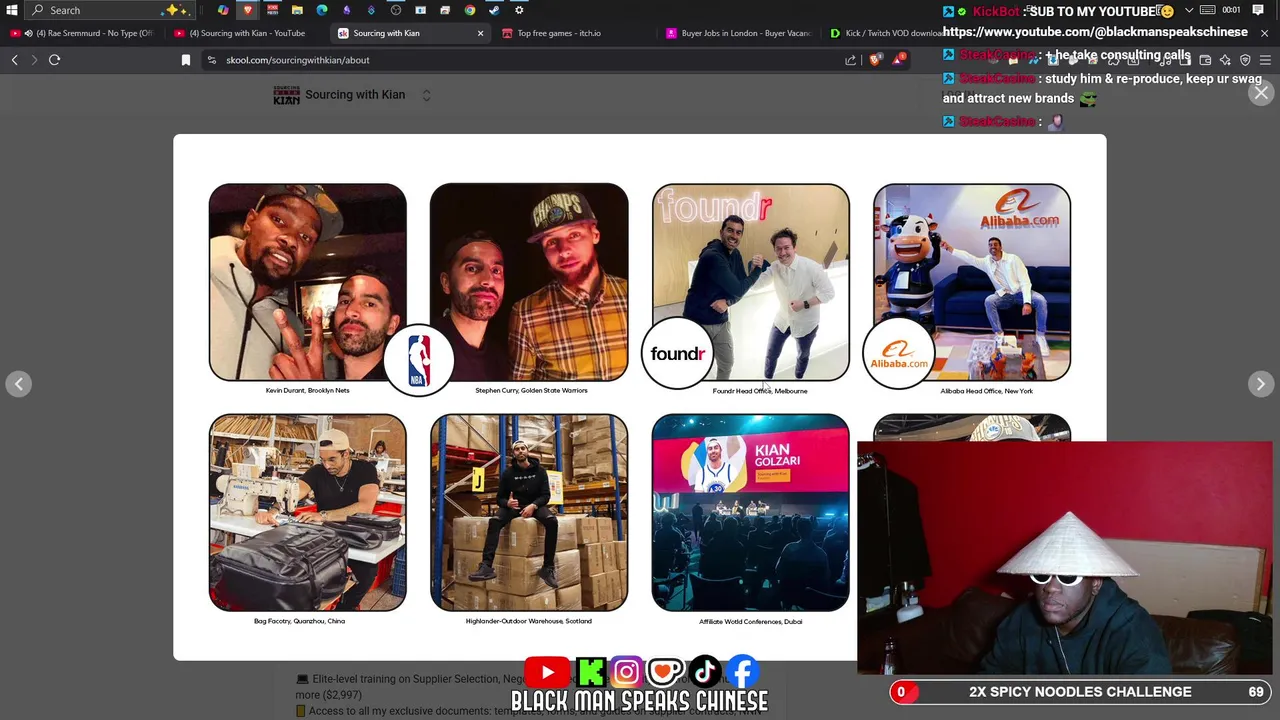Open the Brave Shields lion icon
The width and height of the screenshot is (1280, 720).
pos(875,60)
